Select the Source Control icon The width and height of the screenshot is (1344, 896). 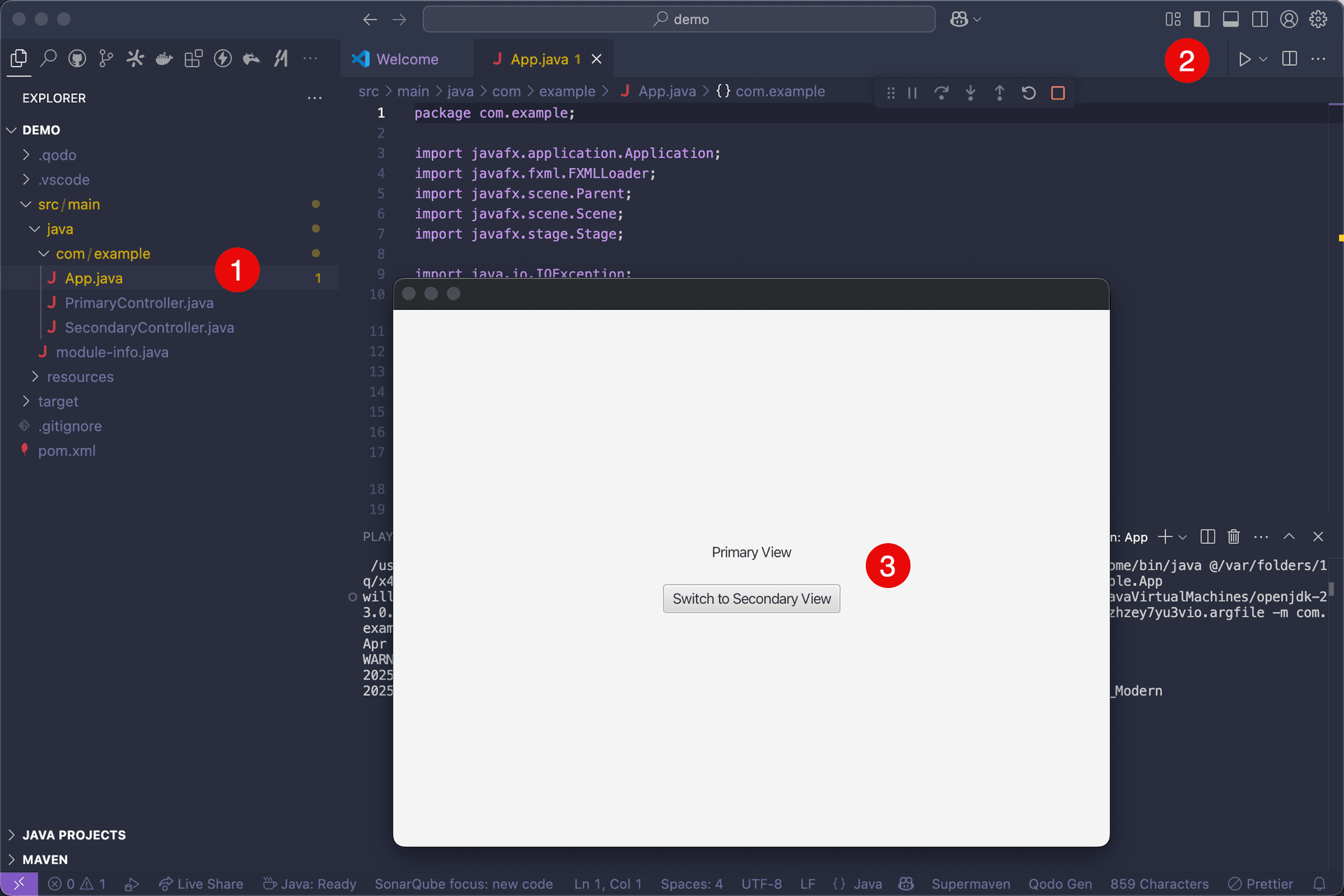tap(106, 58)
